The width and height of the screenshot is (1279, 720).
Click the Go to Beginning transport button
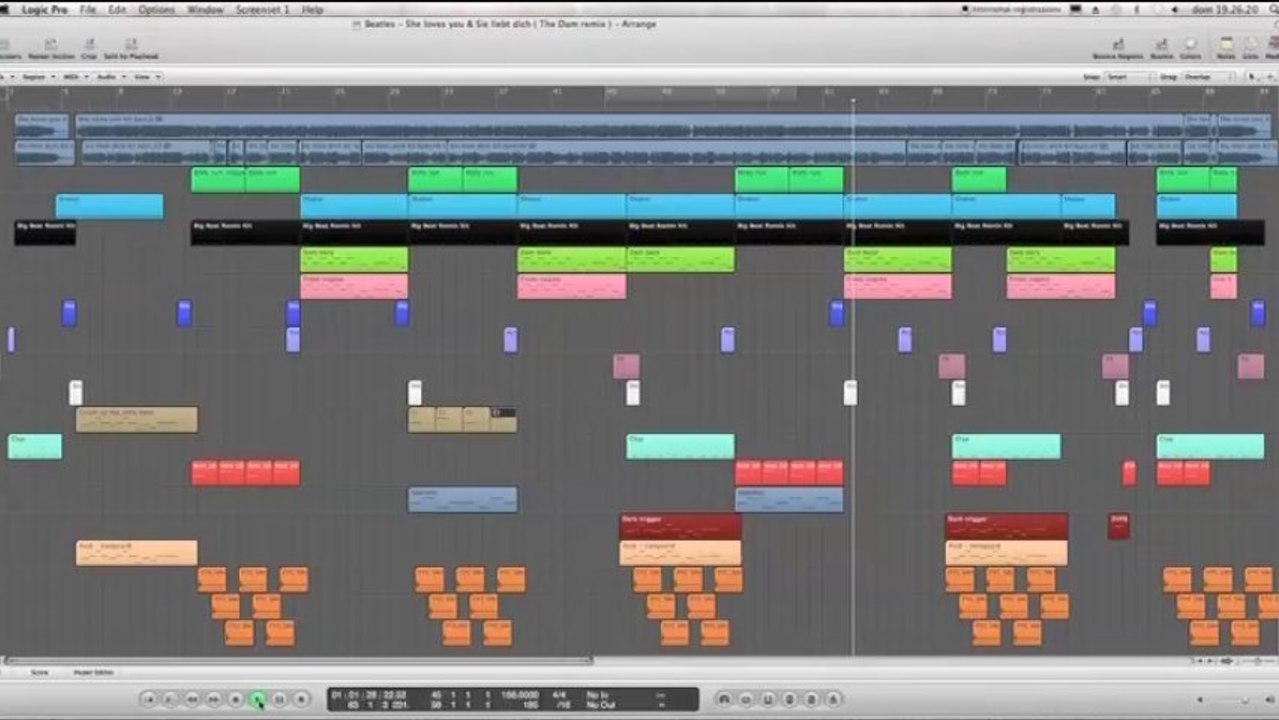click(148, 699)
